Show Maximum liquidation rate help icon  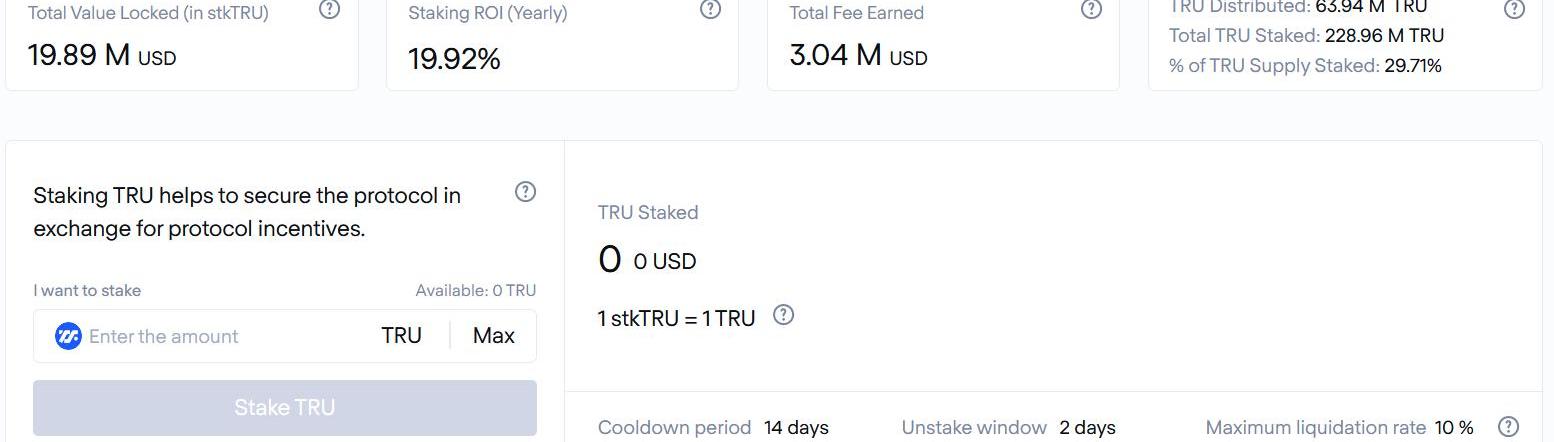point(1509,427)
